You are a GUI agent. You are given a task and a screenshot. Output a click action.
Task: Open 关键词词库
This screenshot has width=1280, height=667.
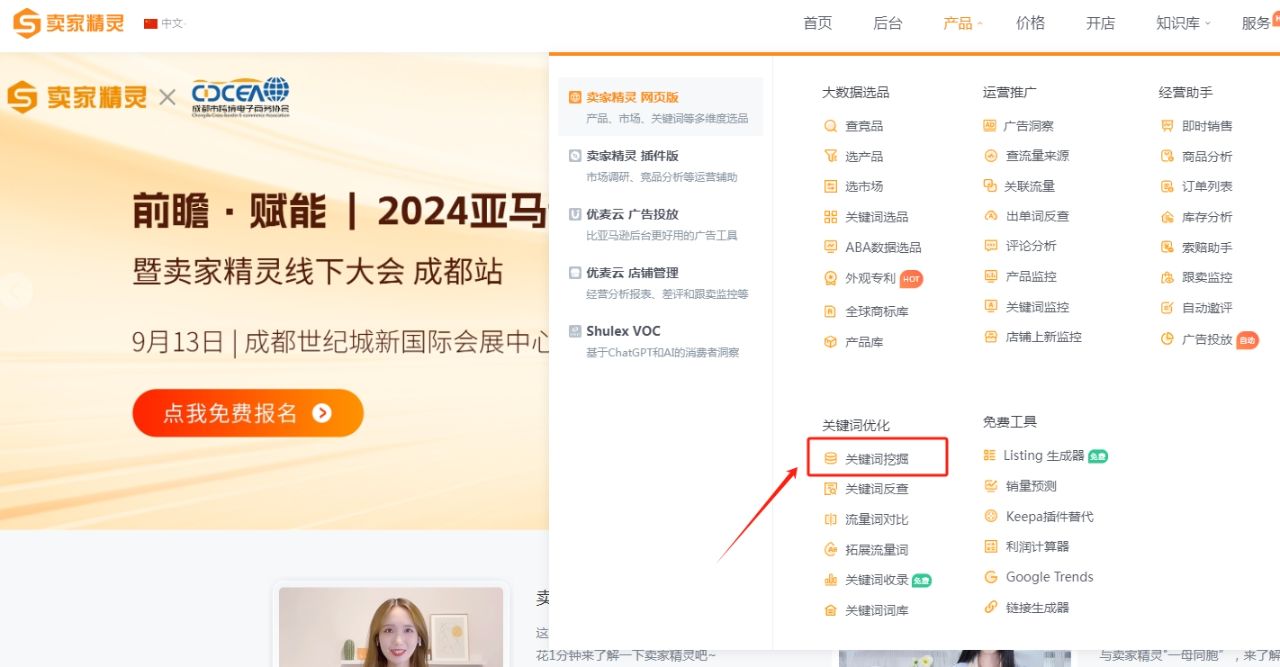click(x=877, y=610)
